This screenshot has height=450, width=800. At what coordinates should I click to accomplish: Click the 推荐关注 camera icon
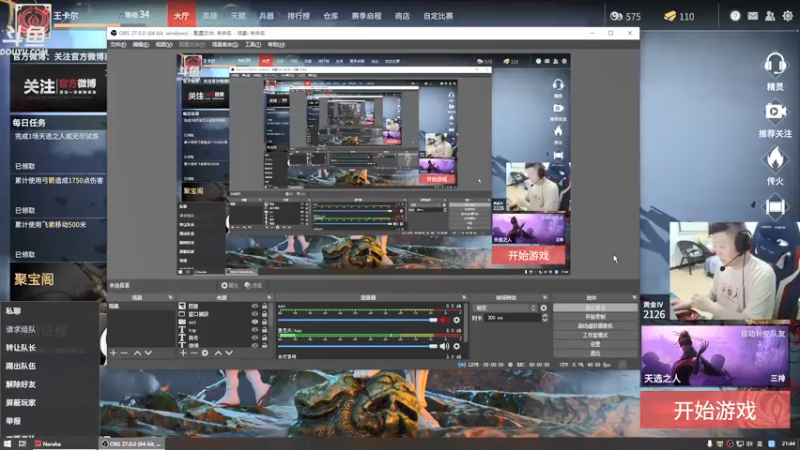tap(774, 112)
